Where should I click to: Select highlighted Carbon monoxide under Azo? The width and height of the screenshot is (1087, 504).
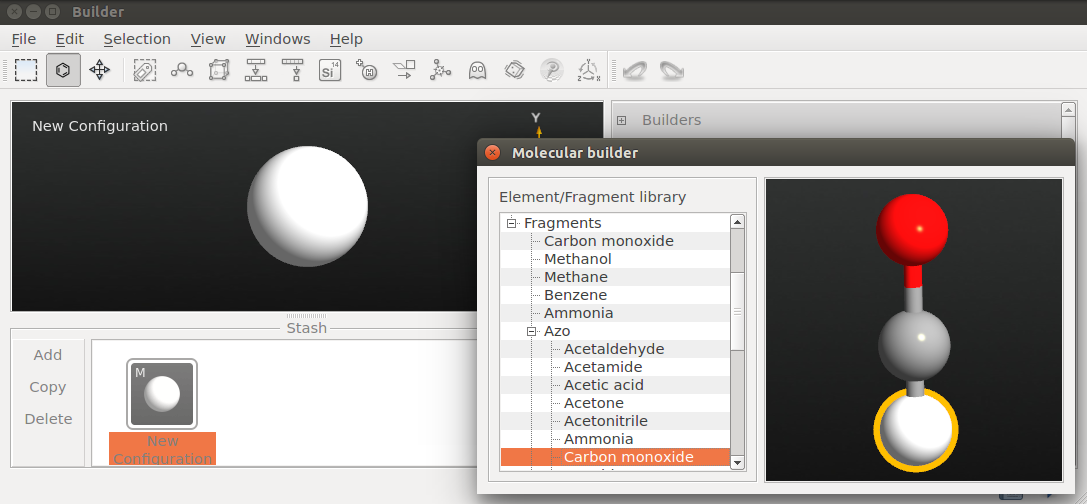coord(629,457)
